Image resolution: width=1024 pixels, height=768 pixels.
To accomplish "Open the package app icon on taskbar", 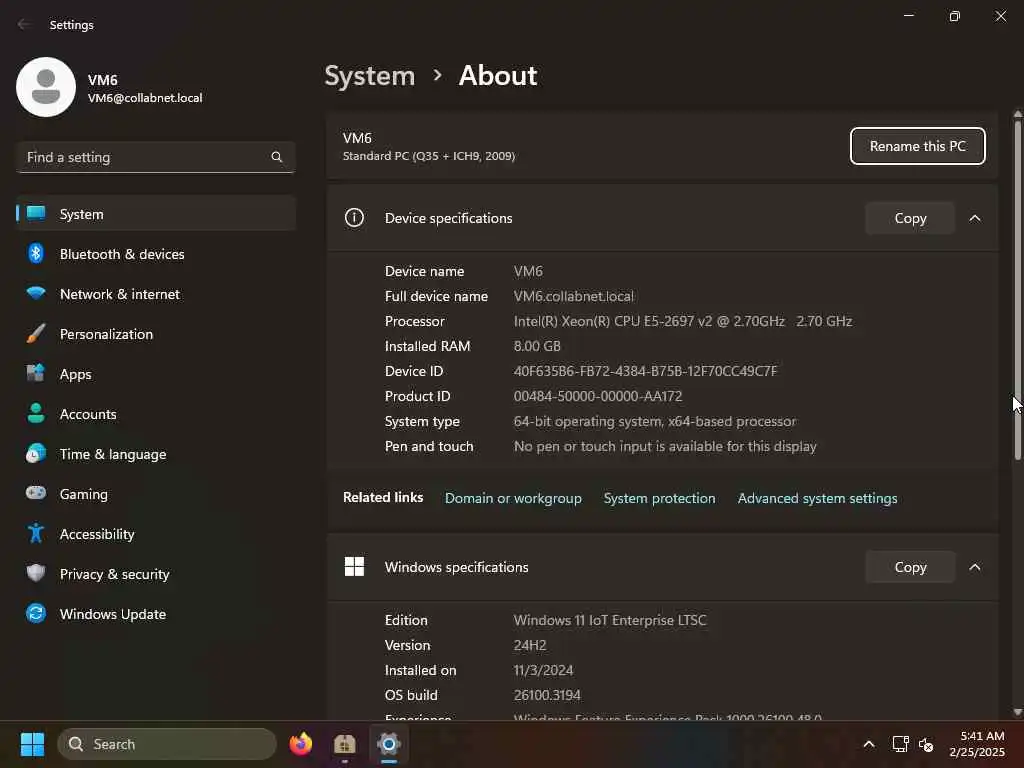I will [344, 744].
